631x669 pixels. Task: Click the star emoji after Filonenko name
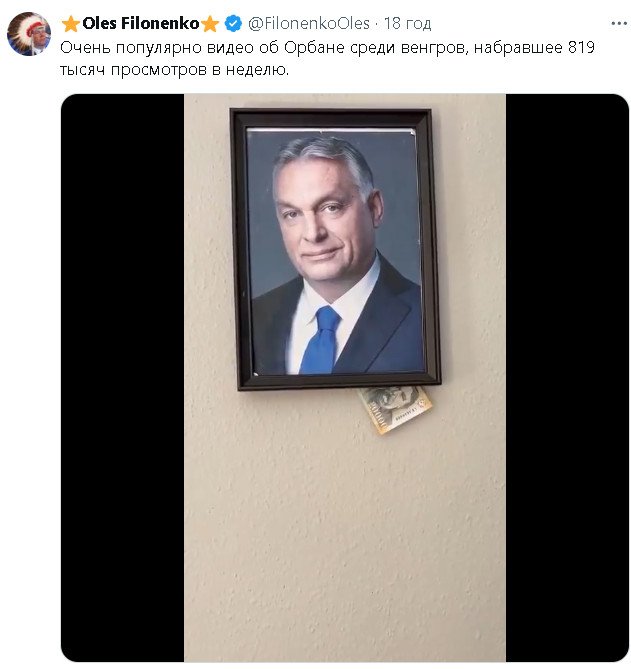click(x=209, y=23)
